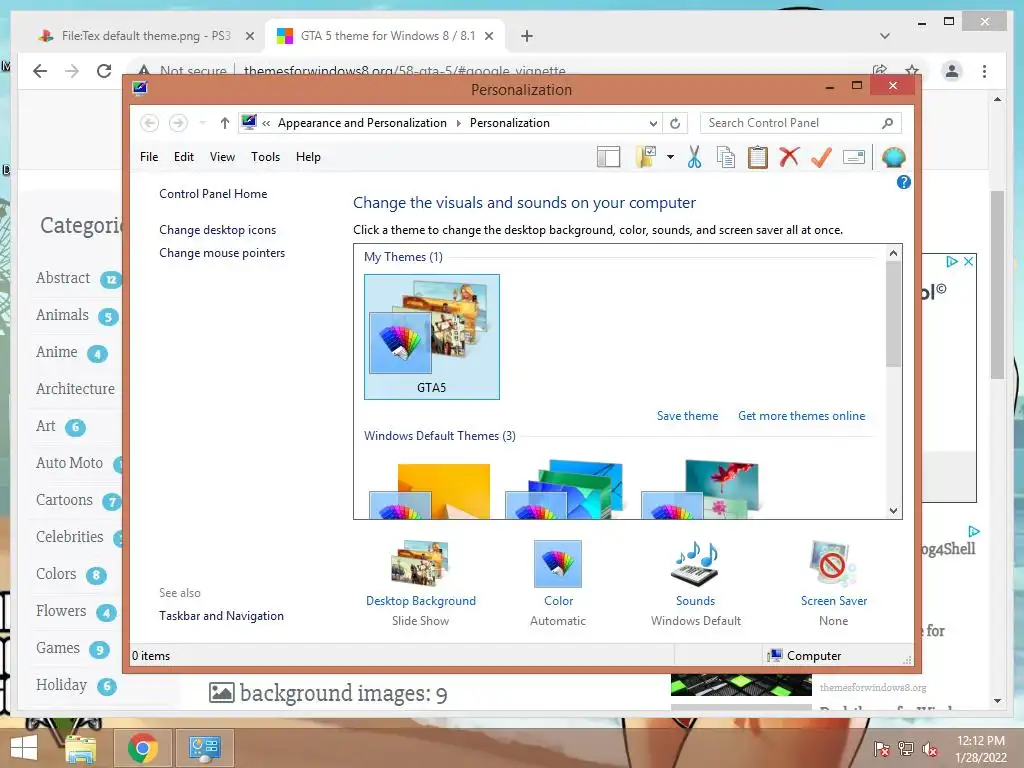Click the Back arrow in Personalization window
This screenshot has height=768, width=1024.
[x=150, y=123]
